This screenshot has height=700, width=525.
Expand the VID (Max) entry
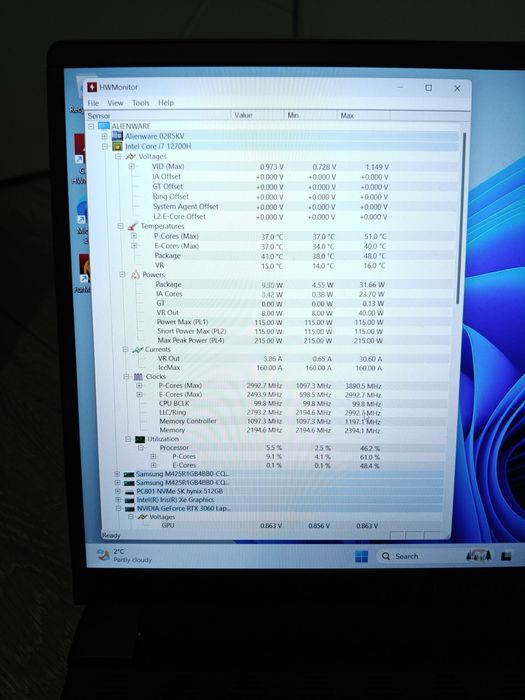point(131,166)
